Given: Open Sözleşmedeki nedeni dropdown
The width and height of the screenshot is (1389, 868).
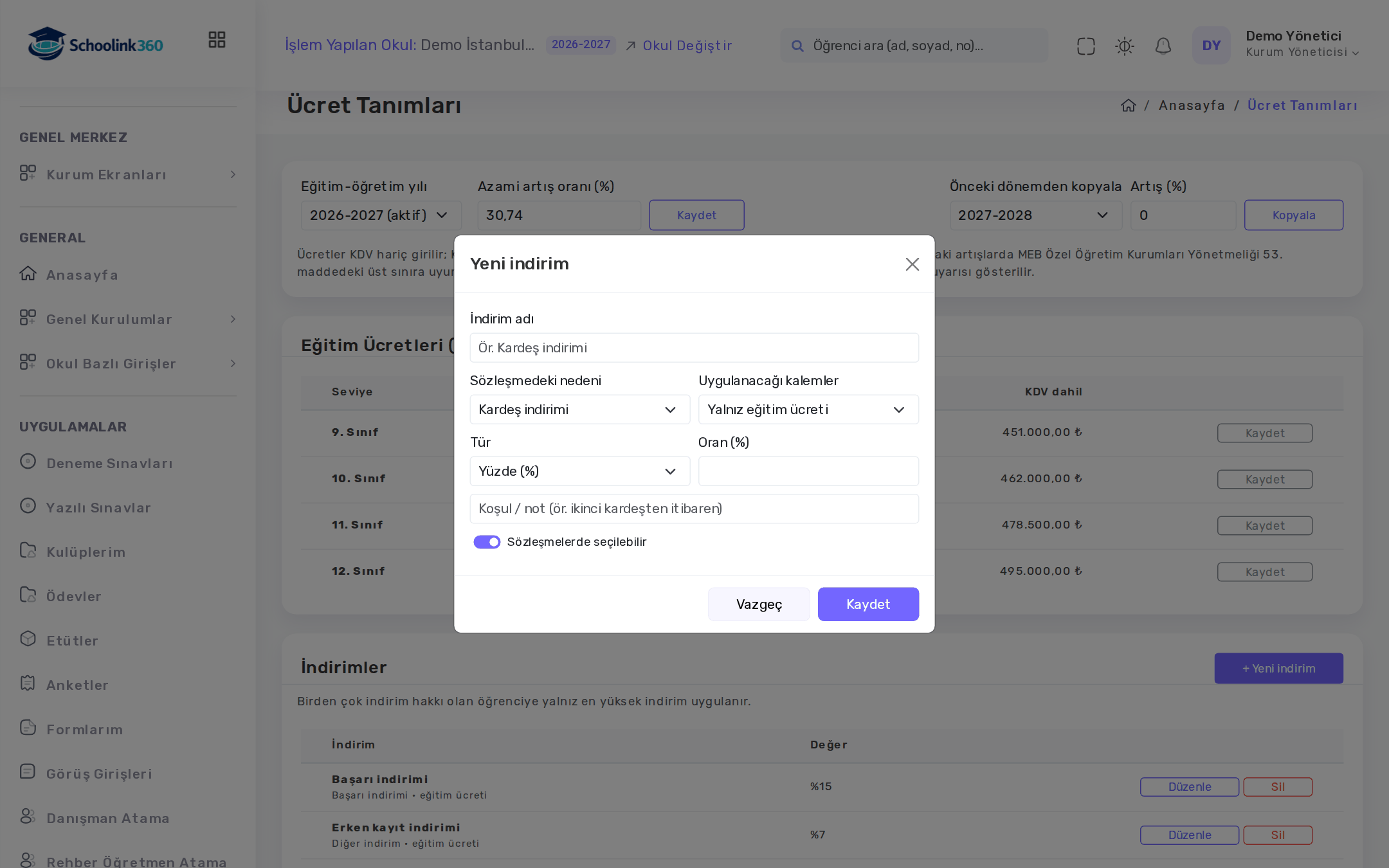Looking at the screenshot, I should pos(580,410).
